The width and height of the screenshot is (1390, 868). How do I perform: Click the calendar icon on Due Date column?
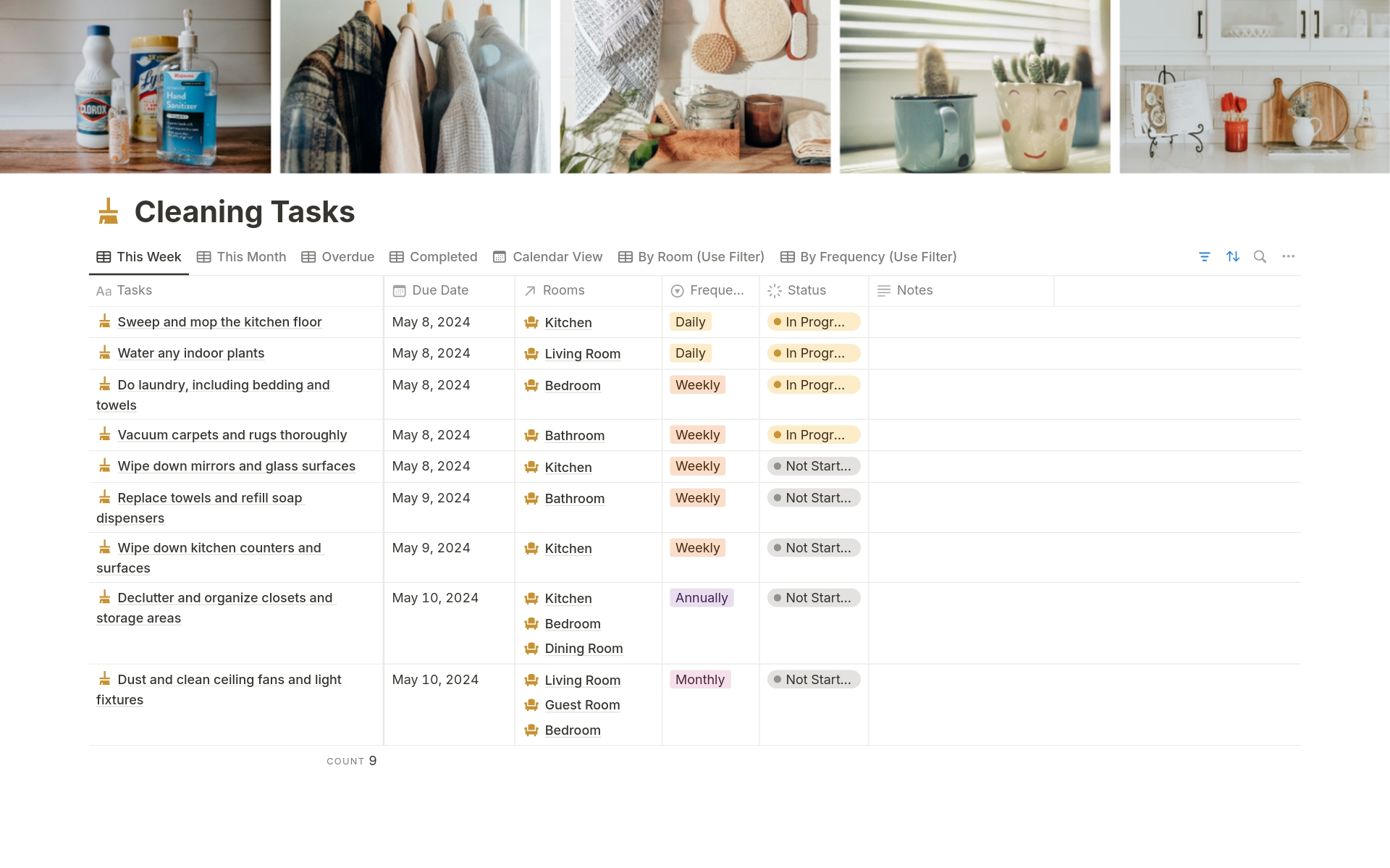pyautogui.click(x=397, y=290)
